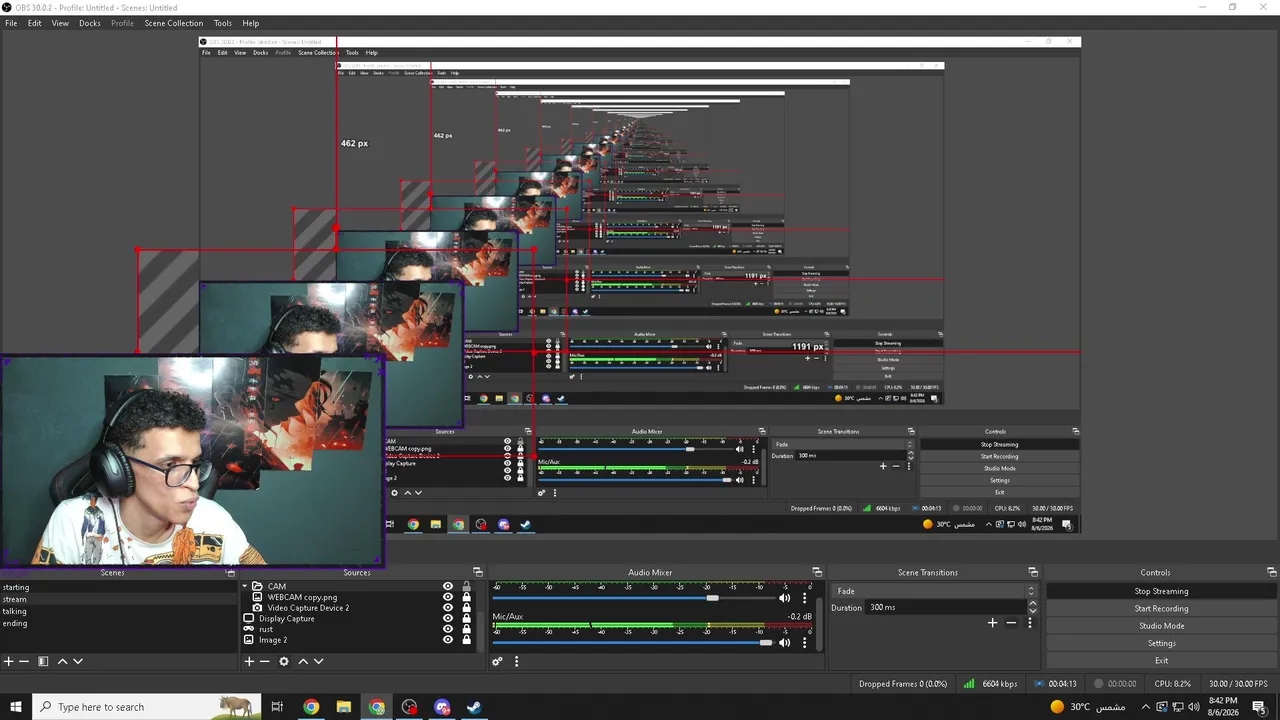Click Stop Streaming button

(x=1161, y=591)
